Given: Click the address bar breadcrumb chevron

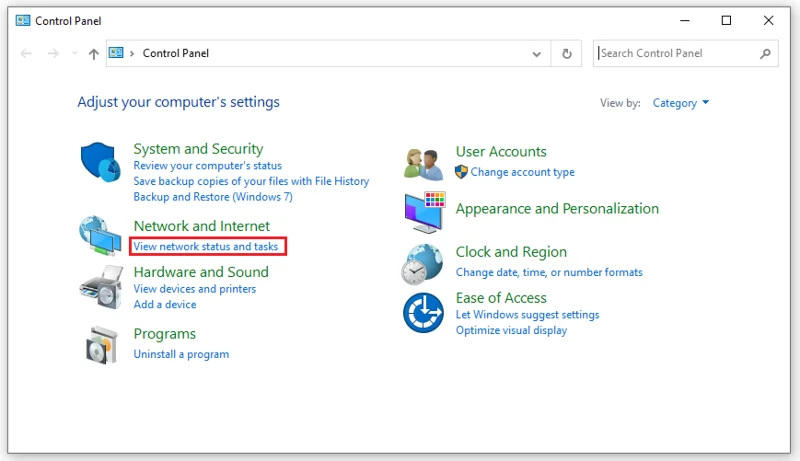Looking at the screenshot, I should coord(132,54).
